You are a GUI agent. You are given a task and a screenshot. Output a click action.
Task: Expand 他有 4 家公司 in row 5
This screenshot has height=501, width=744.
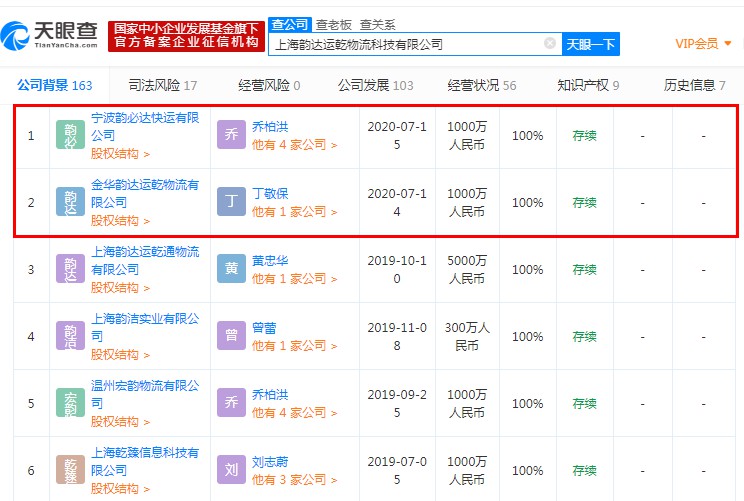click(294, 412)
